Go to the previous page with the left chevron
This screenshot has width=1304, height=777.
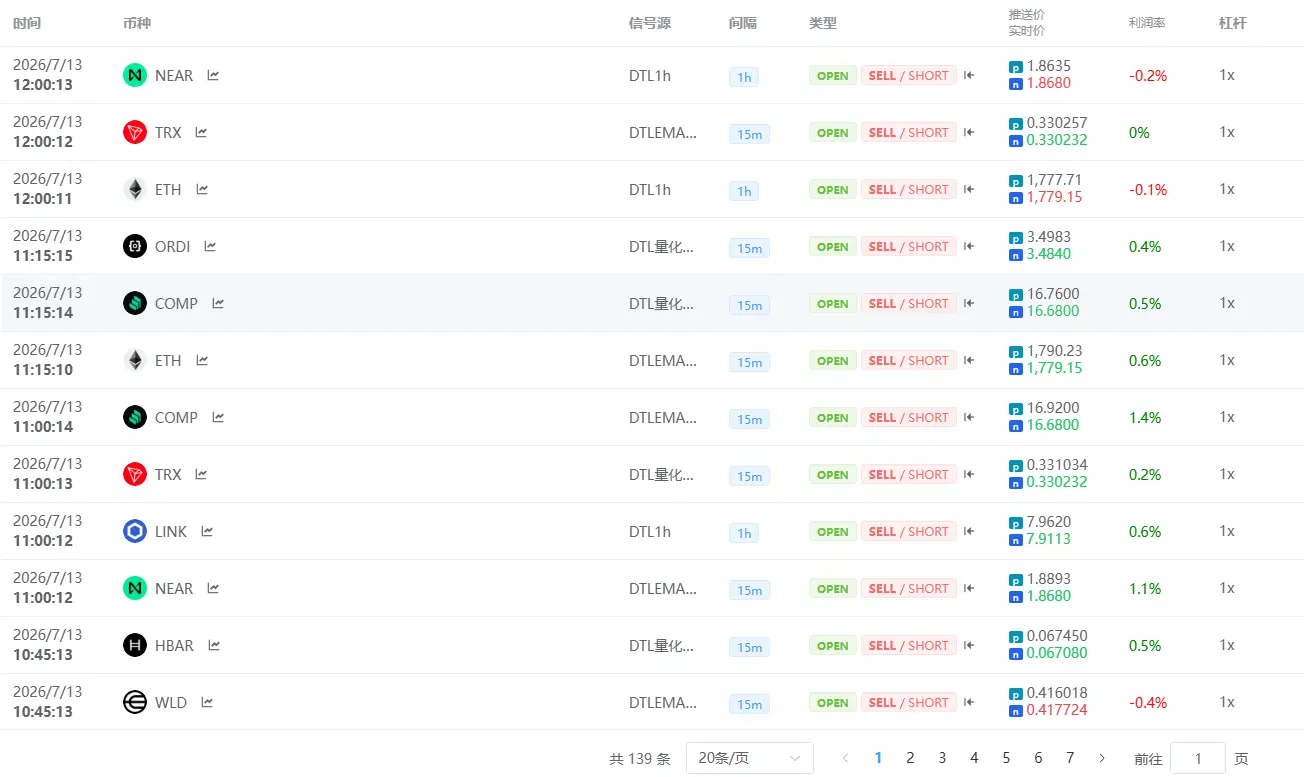pos(846,758)
